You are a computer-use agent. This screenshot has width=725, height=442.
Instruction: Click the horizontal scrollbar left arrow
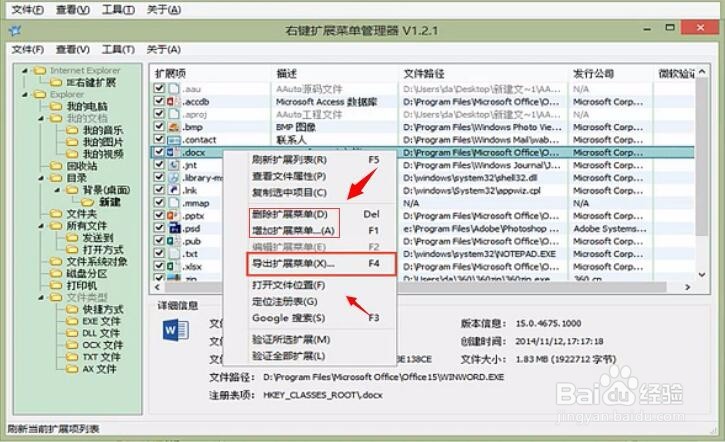(157, 287)
